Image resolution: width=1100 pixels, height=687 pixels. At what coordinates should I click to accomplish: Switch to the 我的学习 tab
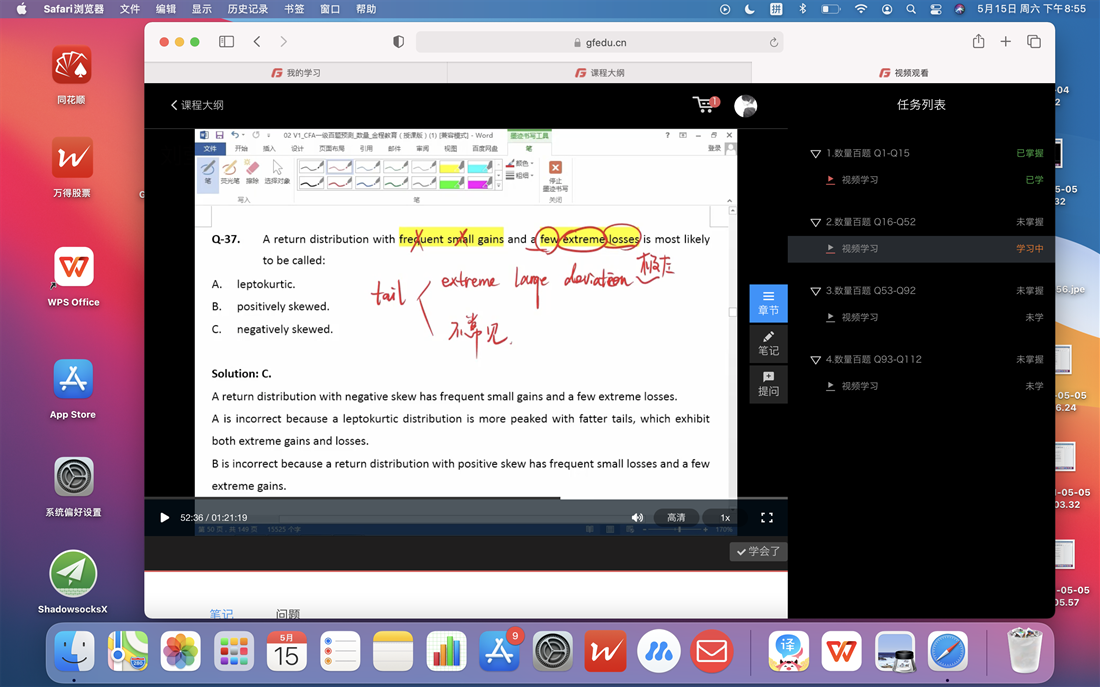click(296, 73)
